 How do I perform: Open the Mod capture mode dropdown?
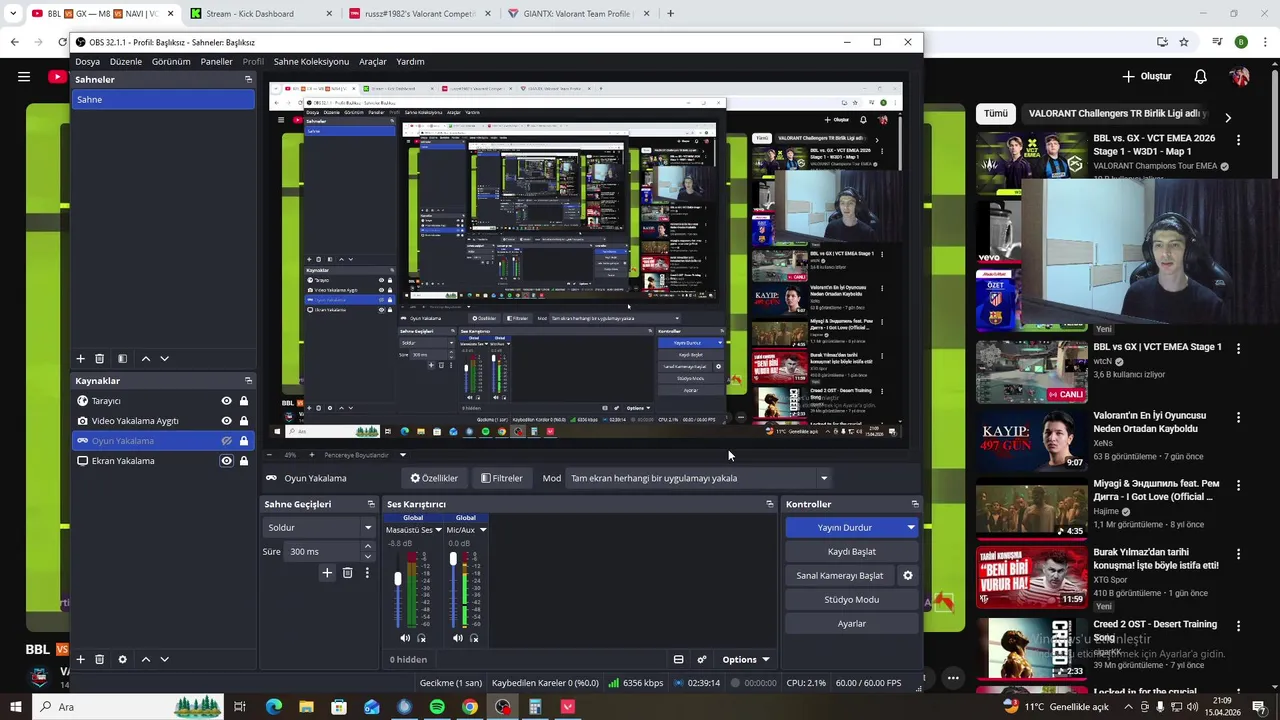699,478
